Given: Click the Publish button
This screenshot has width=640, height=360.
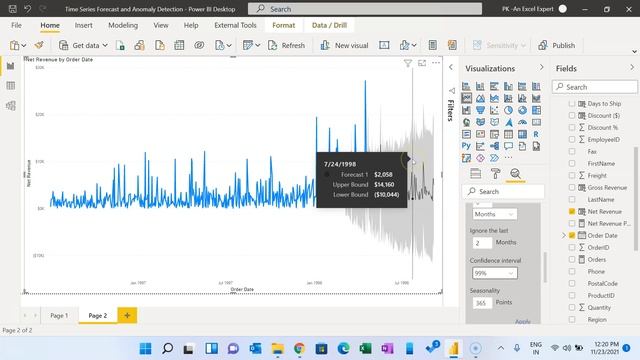Looking at the screenshot, I should coord(557,45).
